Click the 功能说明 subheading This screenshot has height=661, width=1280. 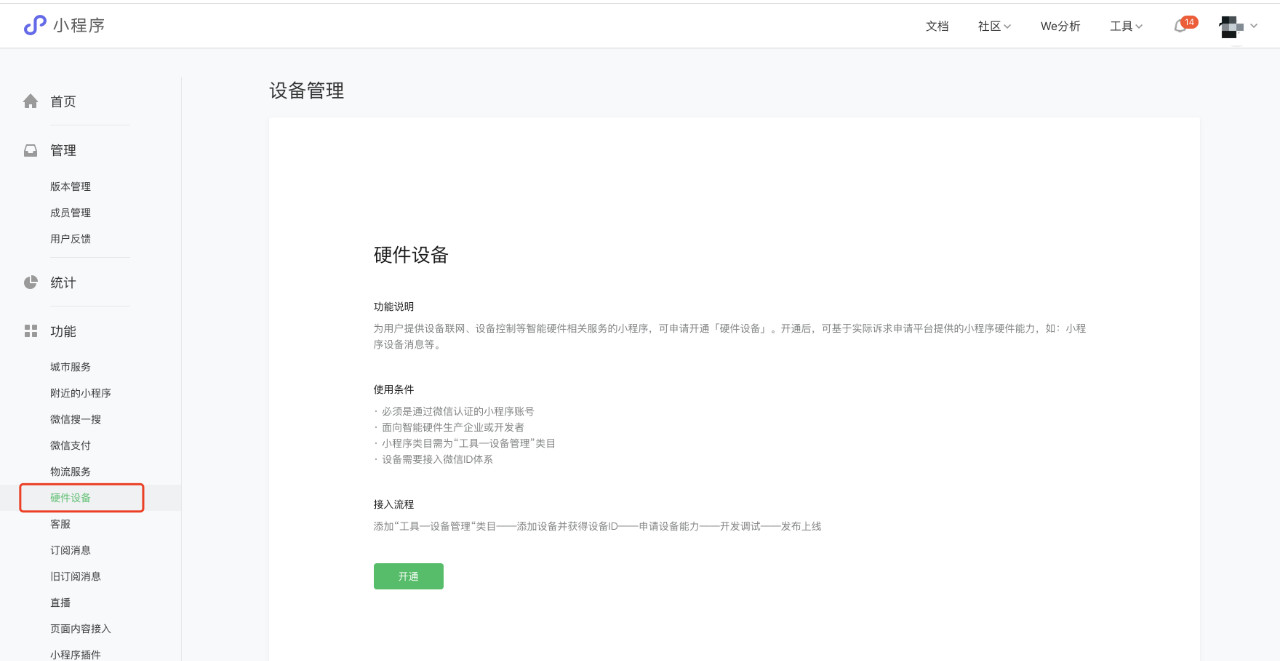394,307
